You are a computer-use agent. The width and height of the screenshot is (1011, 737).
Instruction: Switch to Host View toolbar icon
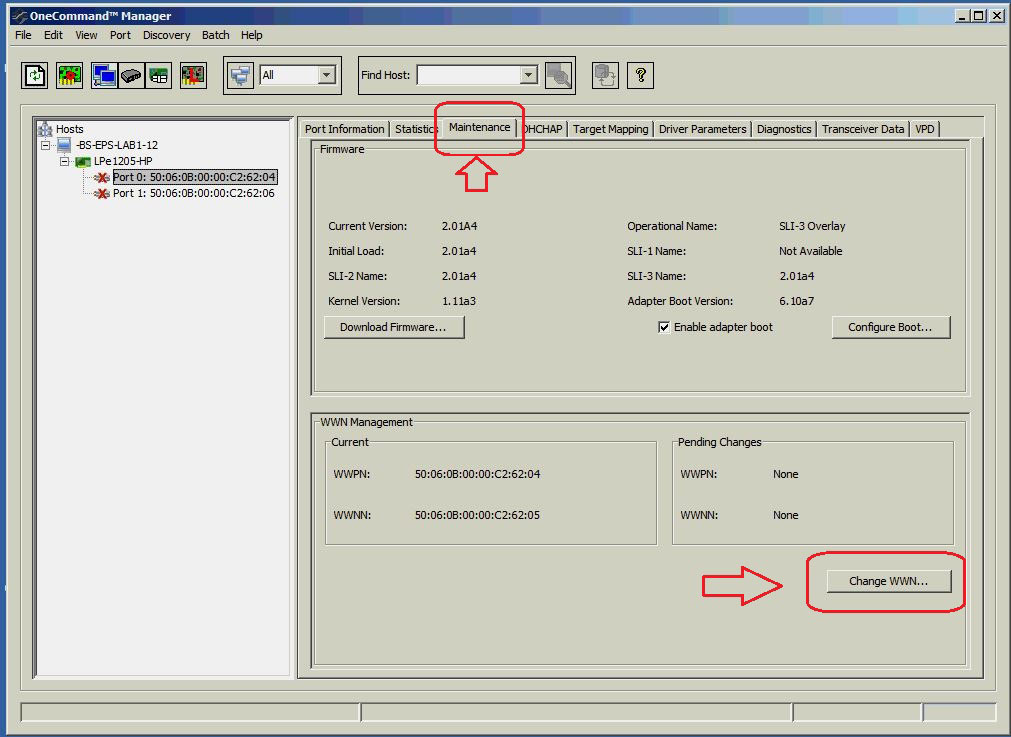pyautogui.click(x=104, y=75)
